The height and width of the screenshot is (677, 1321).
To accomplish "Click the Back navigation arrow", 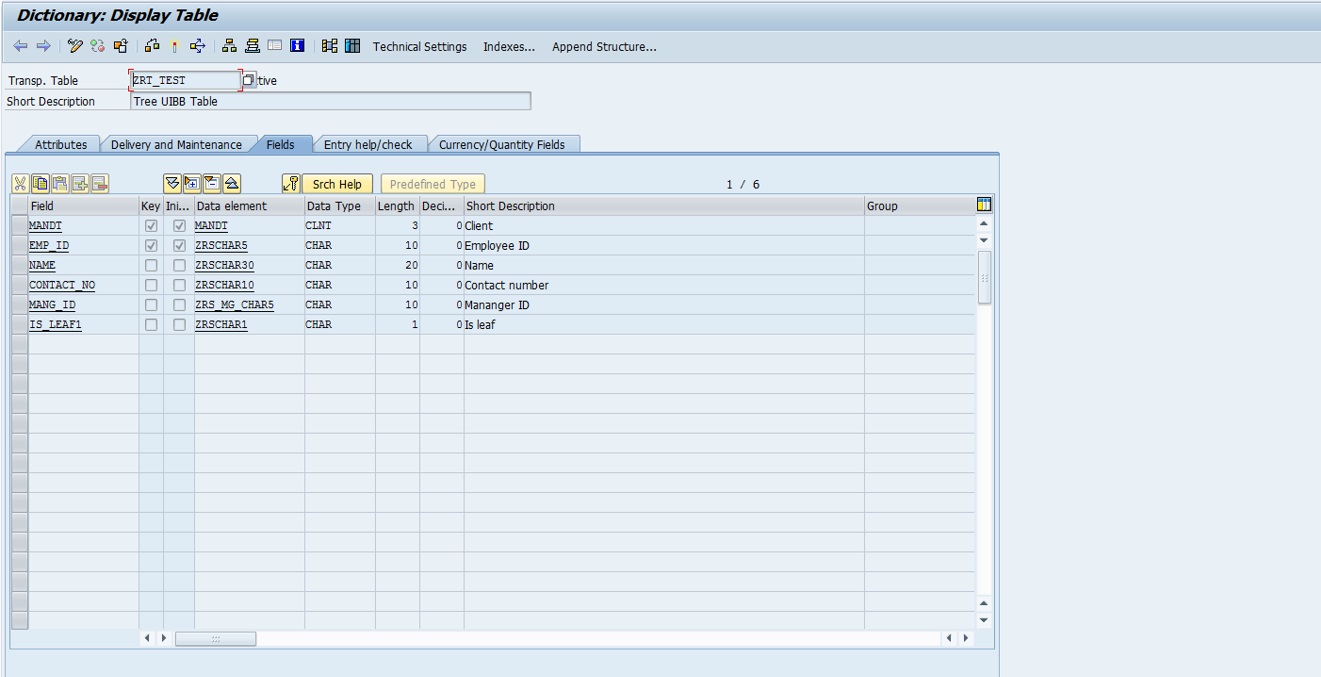I will 21,46.
